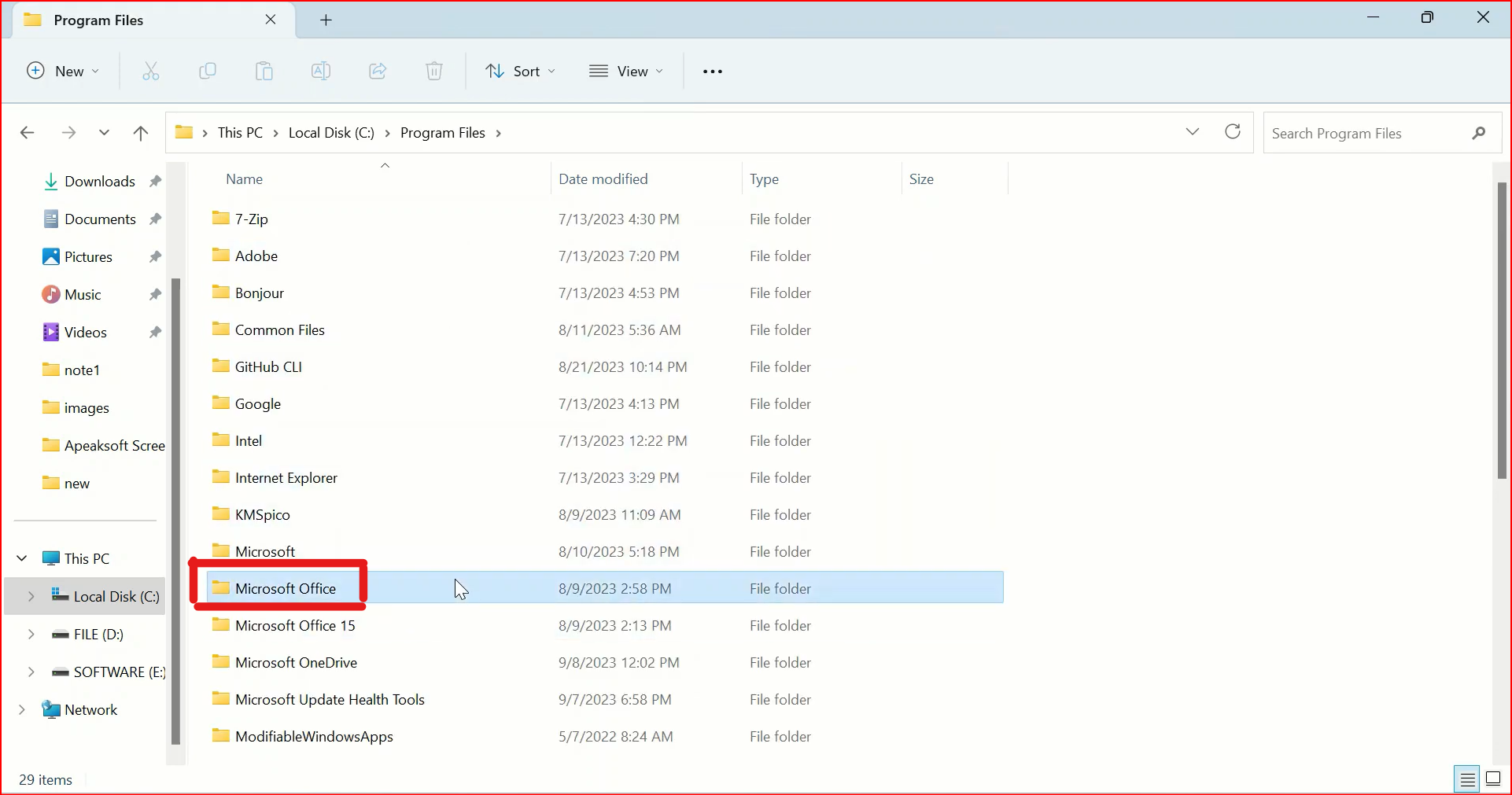Paste from clipboard using the Paste icon

[x=264, y=71]
